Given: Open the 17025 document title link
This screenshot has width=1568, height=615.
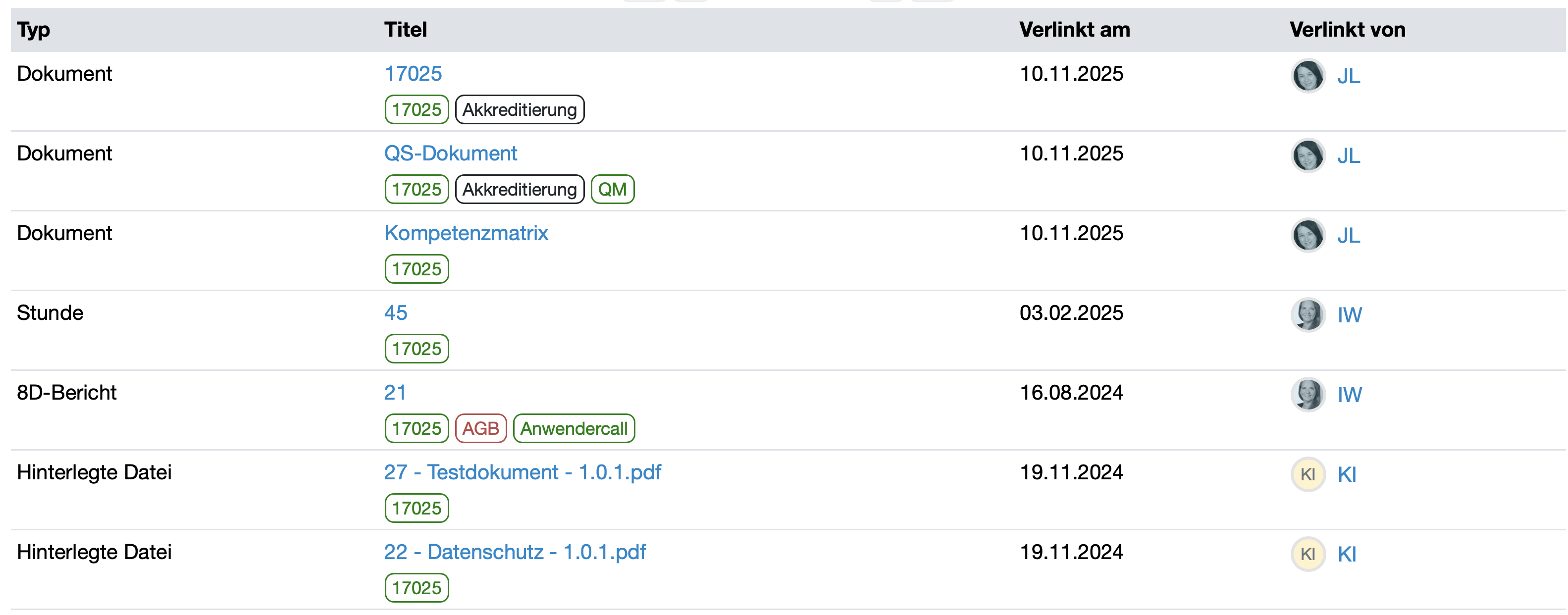Looking at the screenshot, I should tap(413, 74).
